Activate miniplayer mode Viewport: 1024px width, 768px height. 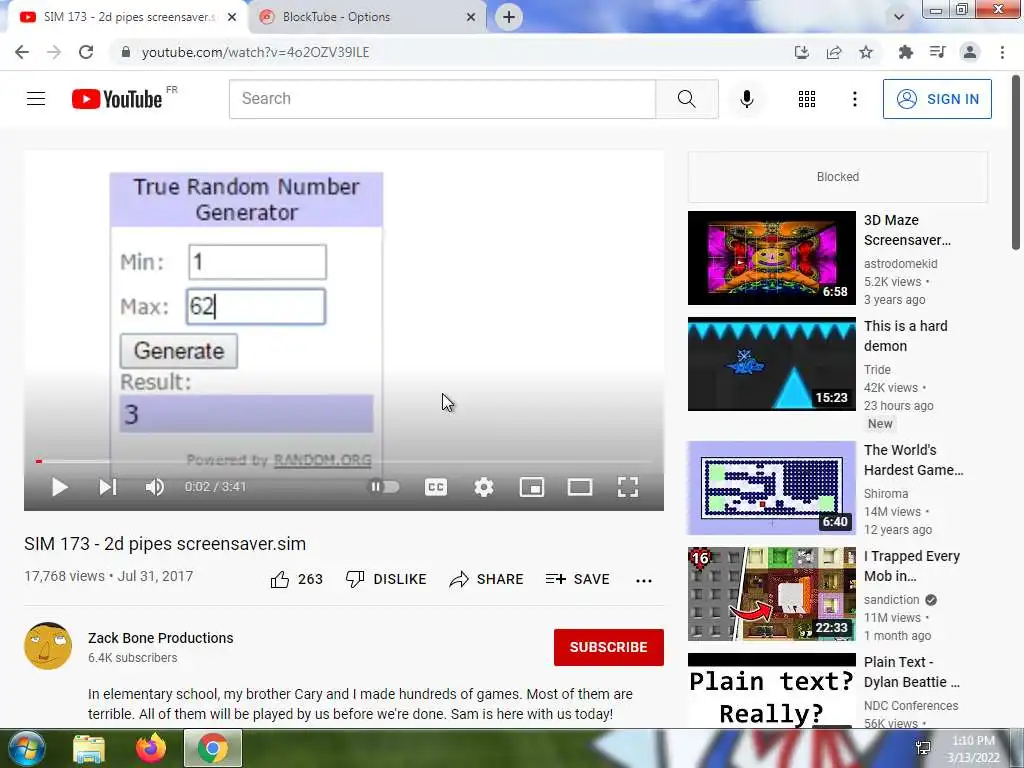pos(532,487)
